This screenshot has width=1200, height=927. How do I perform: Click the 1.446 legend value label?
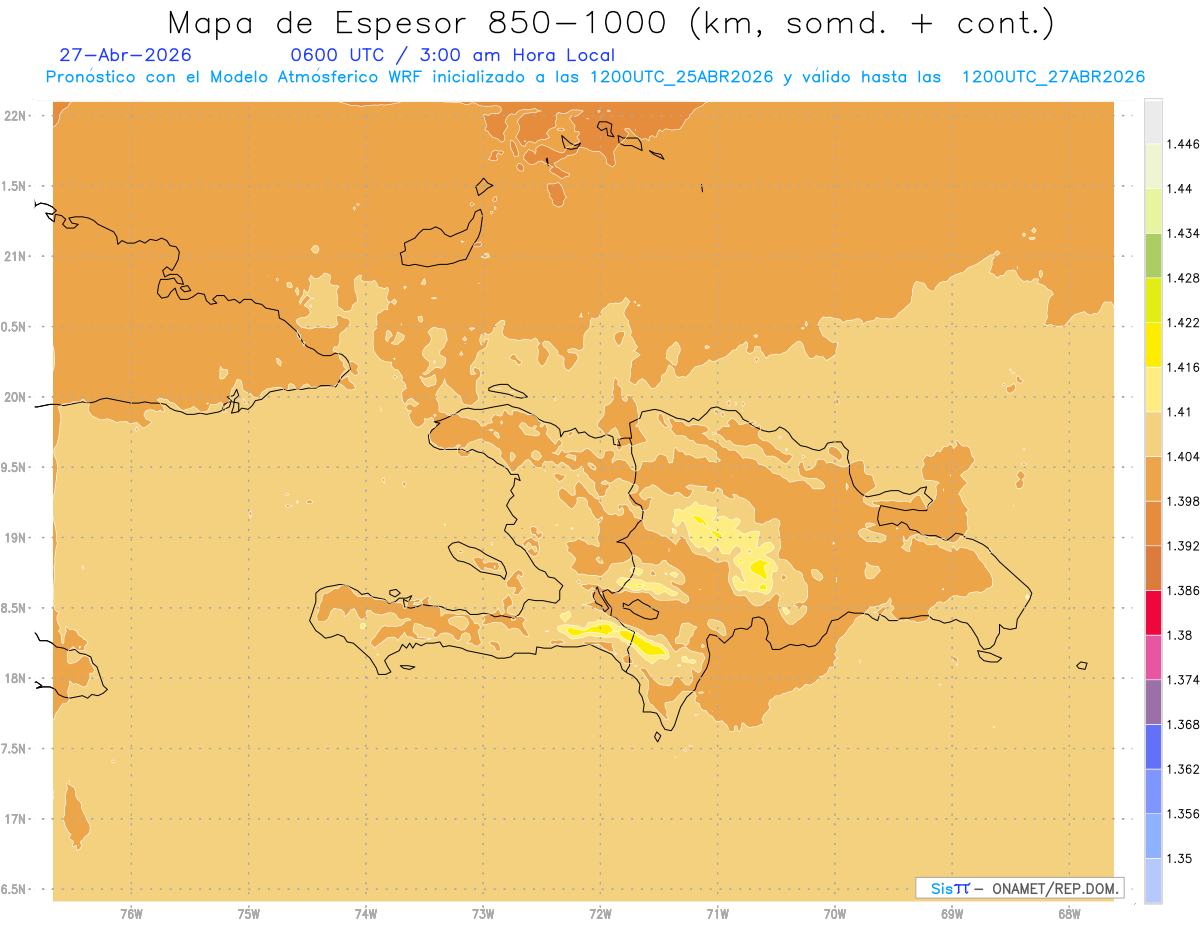[x=1182, y=144]
